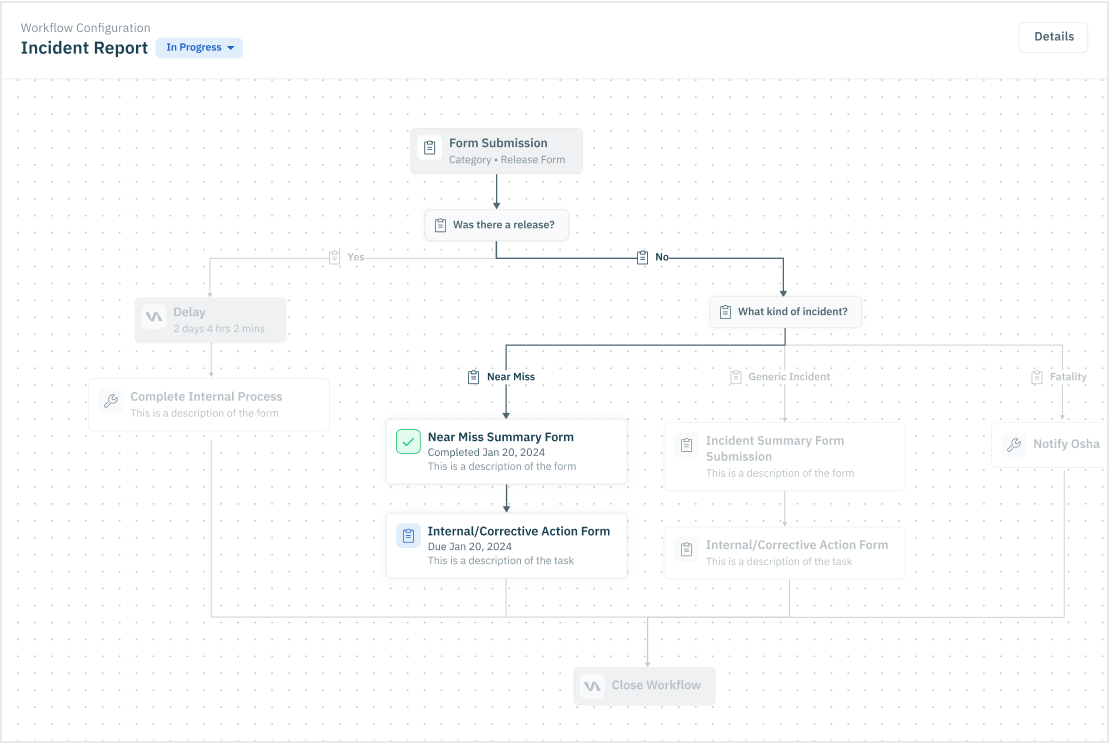Click clipboard icon beside What kind of incident?
This screenshot has width=1109, height=743.
725,312
